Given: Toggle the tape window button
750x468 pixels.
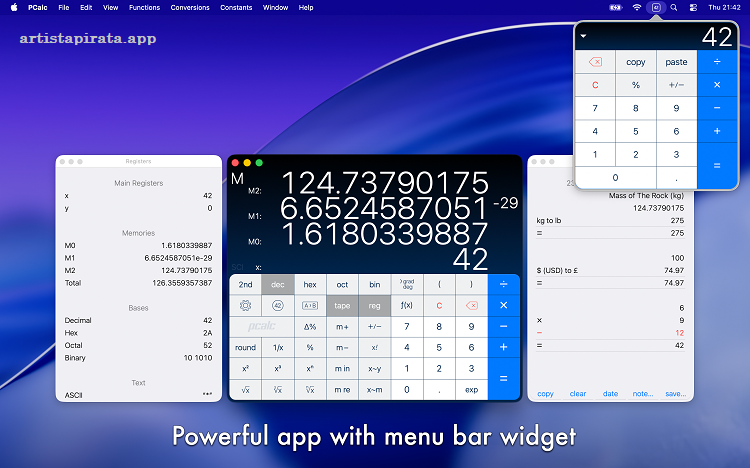Looking at the screenshot, I should point(342,305).
